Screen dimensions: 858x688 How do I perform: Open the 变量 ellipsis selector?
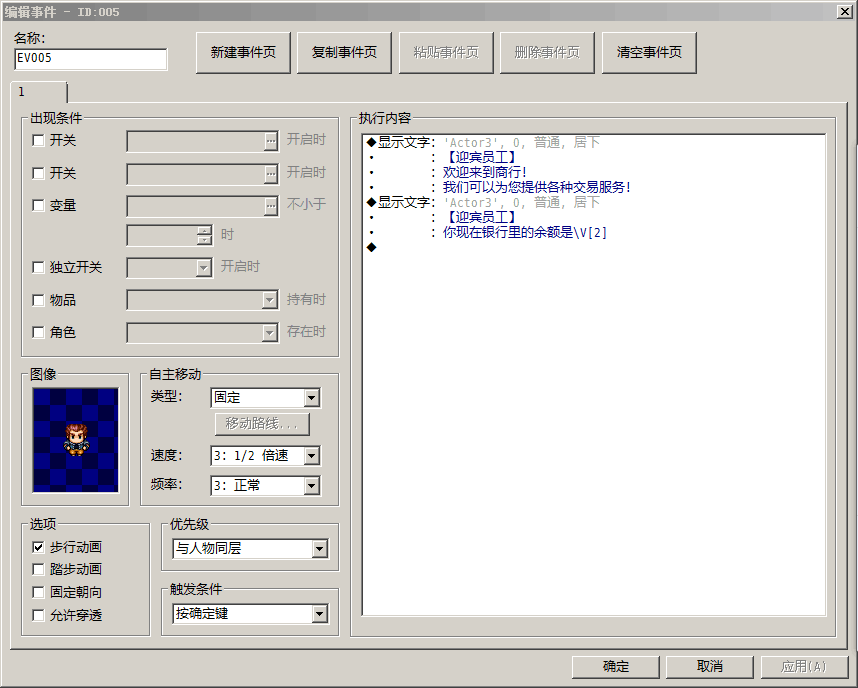click(x=271, y=206)
